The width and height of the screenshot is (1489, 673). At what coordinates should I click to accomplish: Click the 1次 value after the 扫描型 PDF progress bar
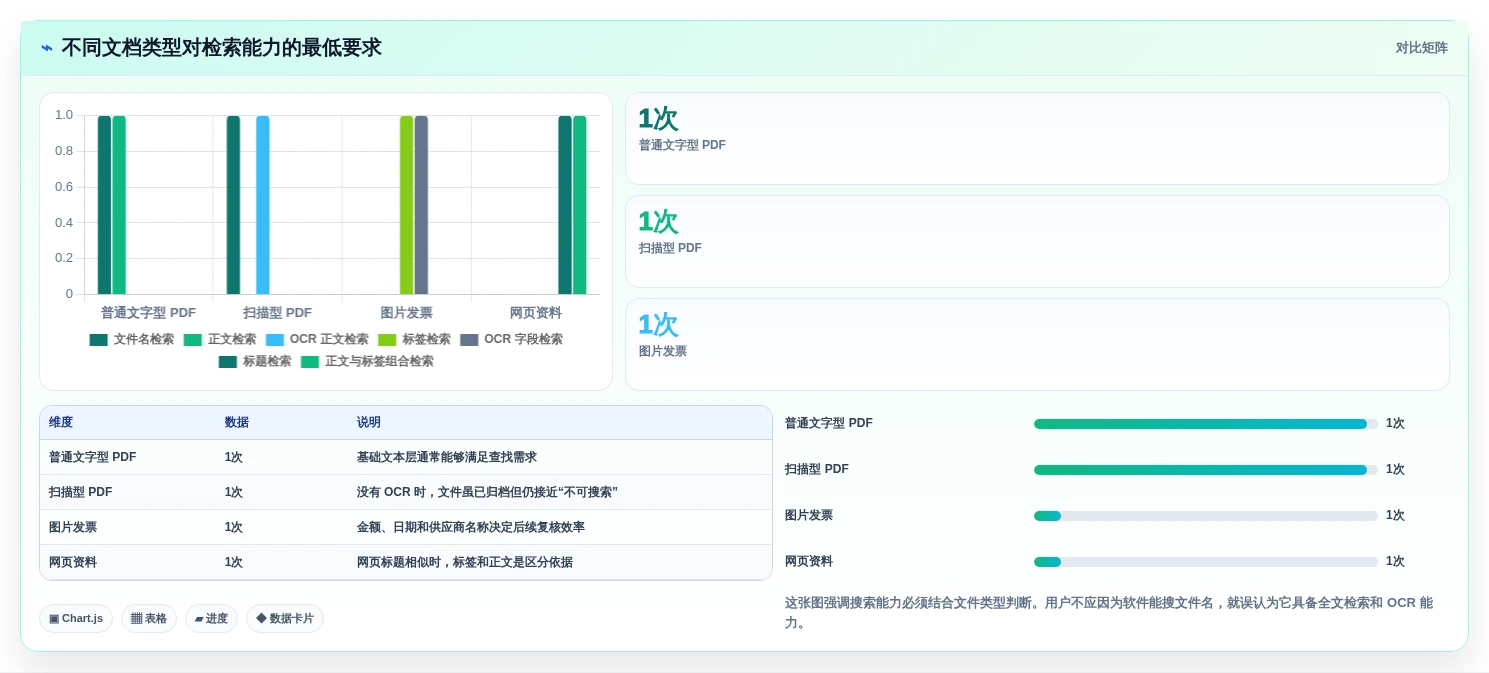[x=1395, y=470]
